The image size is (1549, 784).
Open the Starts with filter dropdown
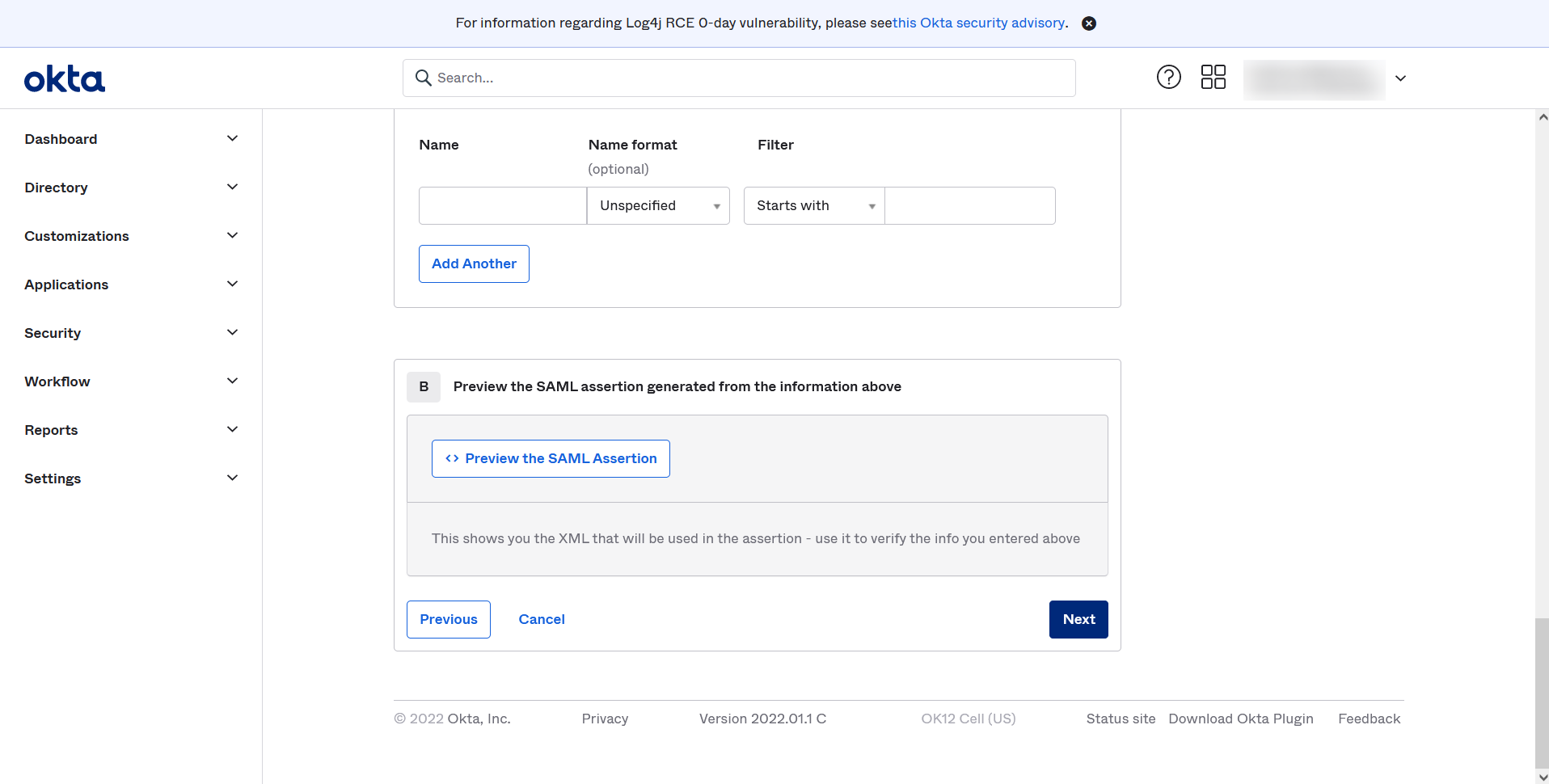click(x=812, y=205)
